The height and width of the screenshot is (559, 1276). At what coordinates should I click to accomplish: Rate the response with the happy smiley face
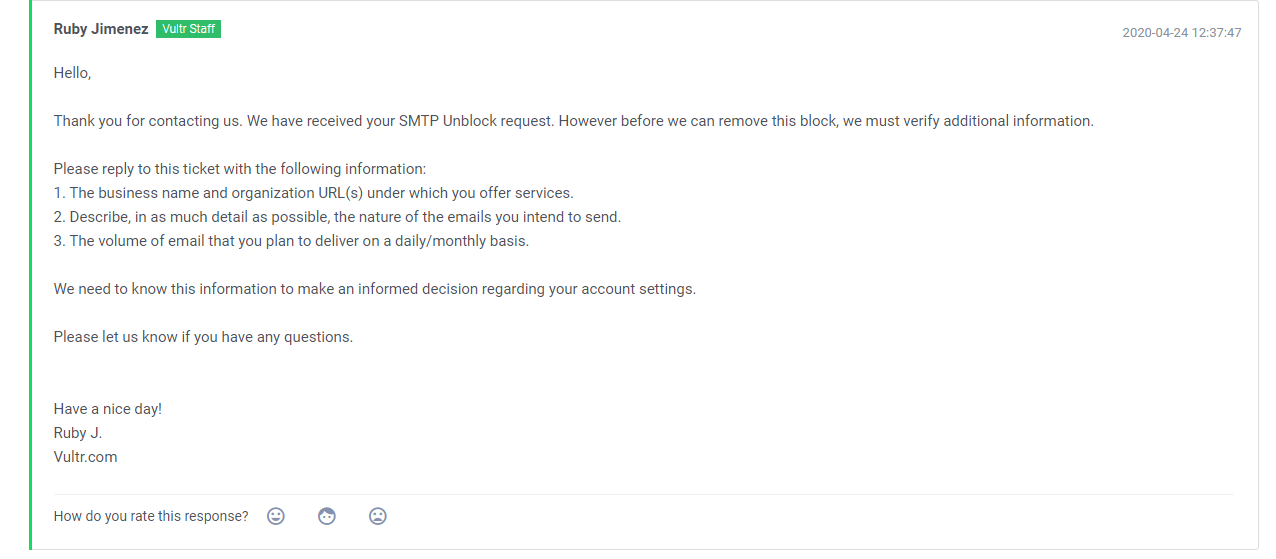click(276, 516)
